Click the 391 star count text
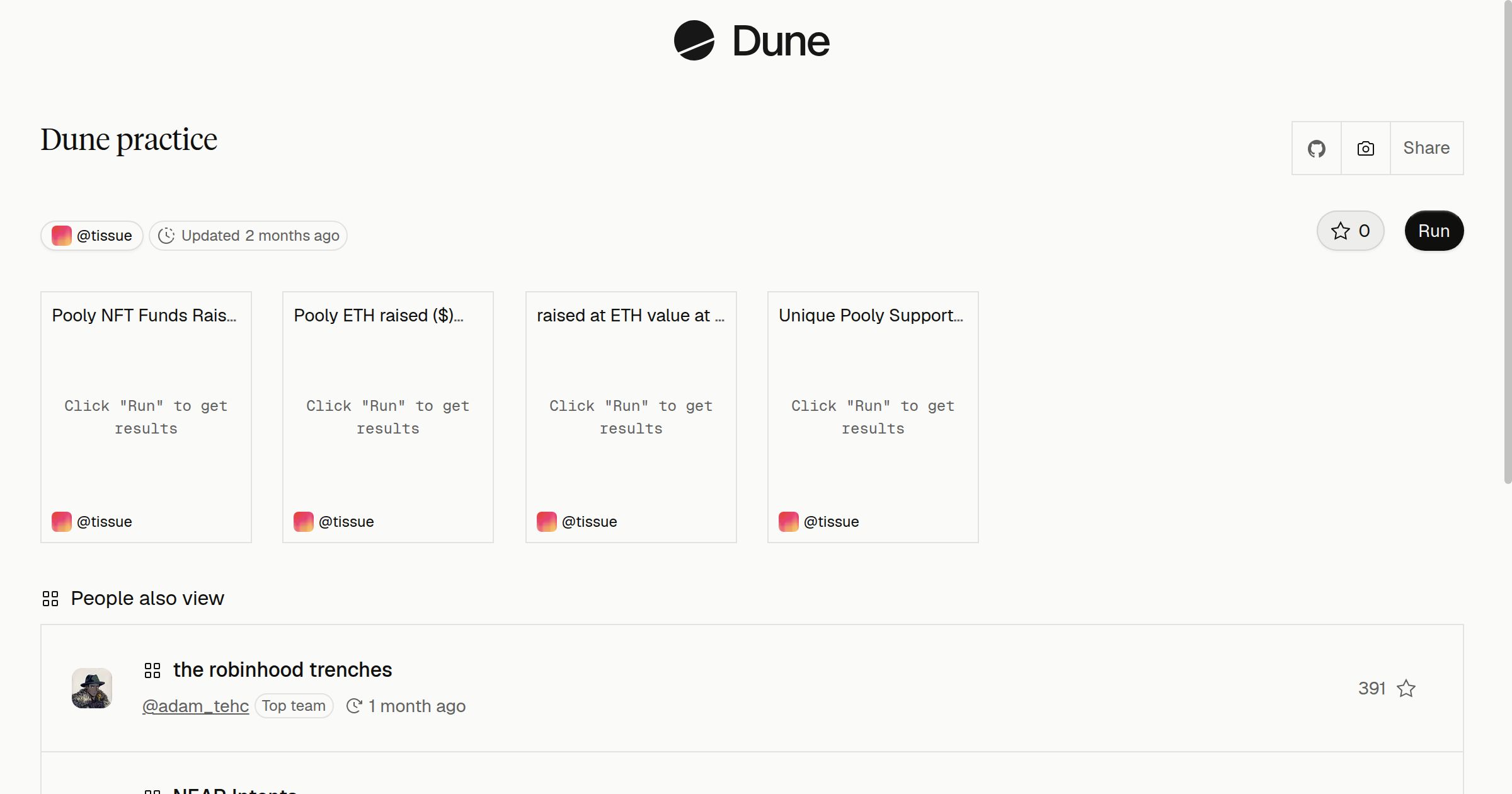Viewport: 1512px width, 794px height. tap(1372, 688)
